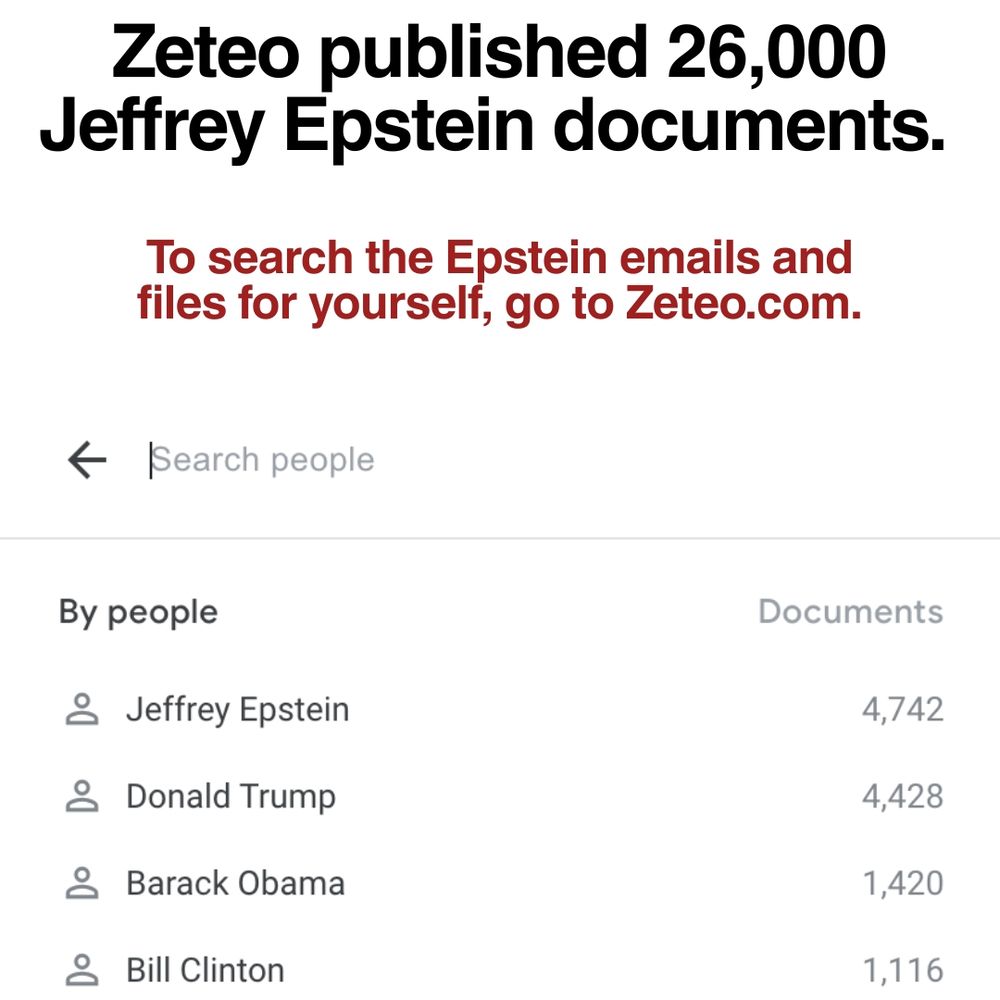
Task: Click the person icon beside Barack Obama
Action: (x=82, y=883)
